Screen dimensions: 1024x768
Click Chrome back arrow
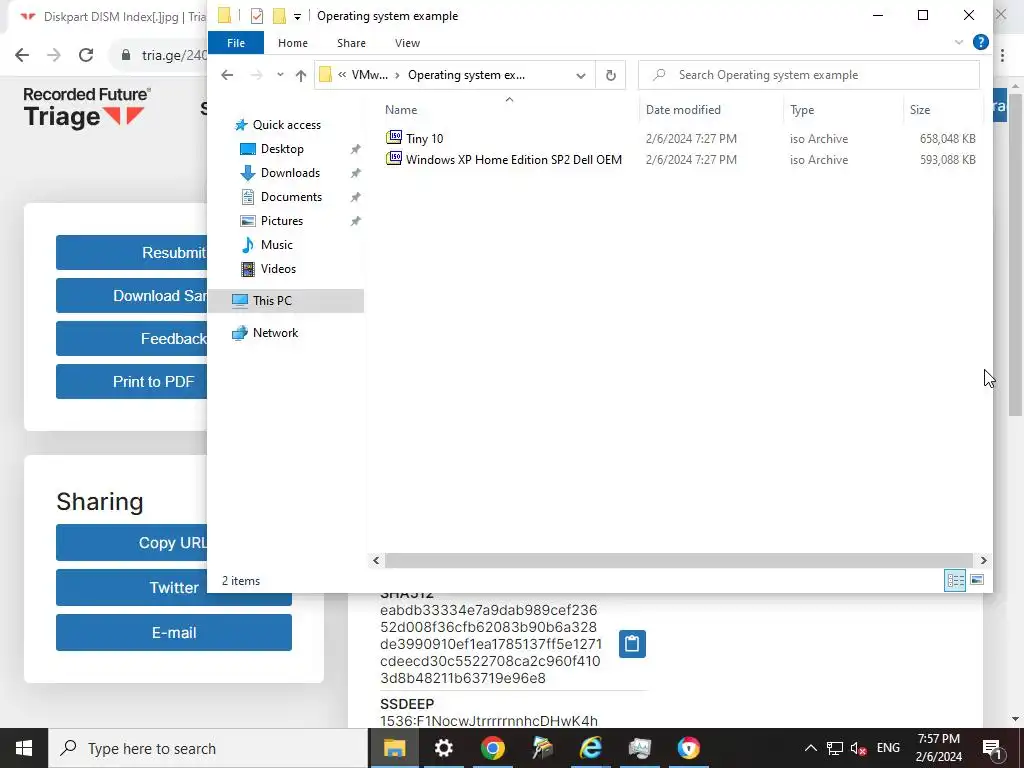22,55
